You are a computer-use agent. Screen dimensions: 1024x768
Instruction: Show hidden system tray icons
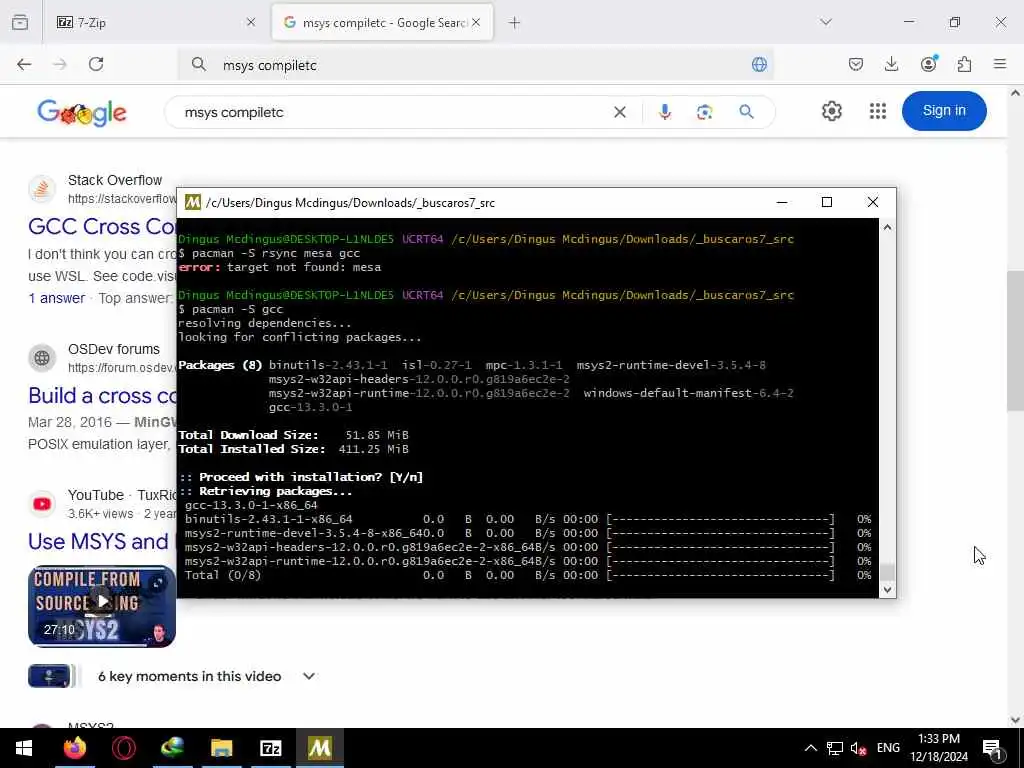tap(810, 748)
